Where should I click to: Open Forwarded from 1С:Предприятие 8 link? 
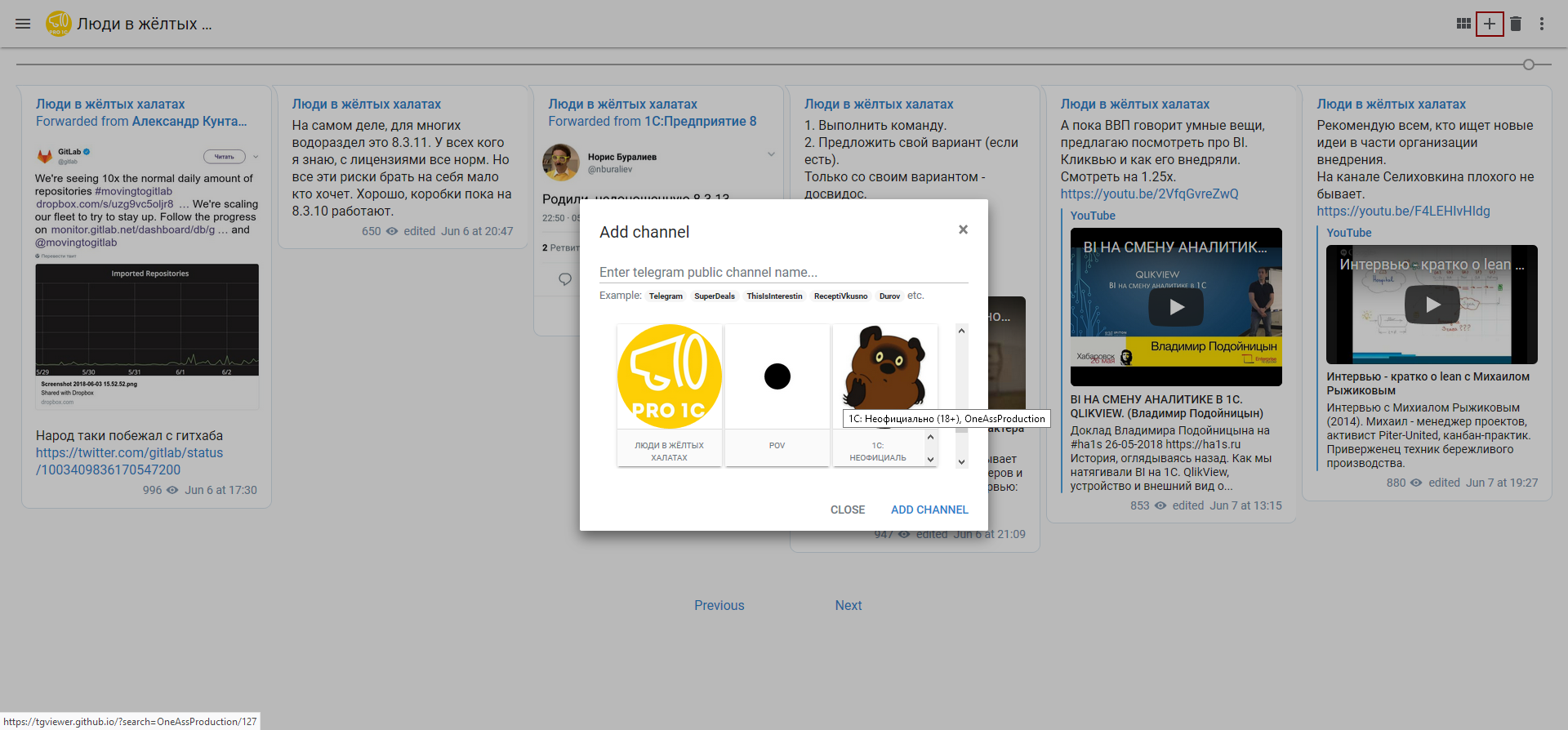pyautogui.click(x=653, y=121)
